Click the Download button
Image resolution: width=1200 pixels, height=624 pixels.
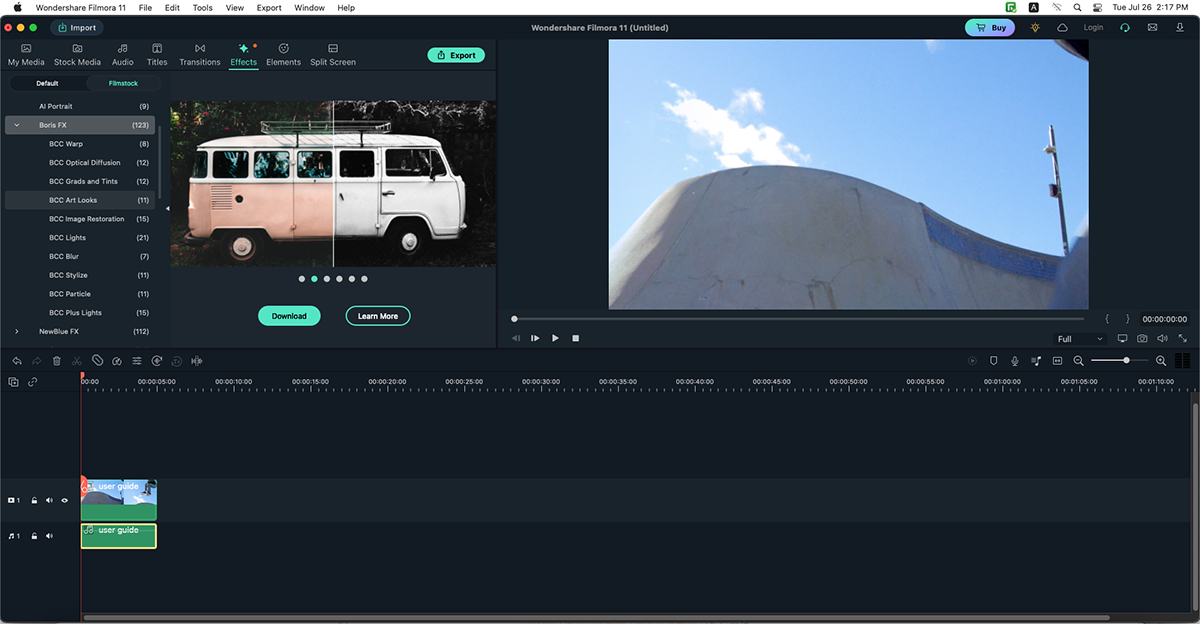tap(289, 316)
